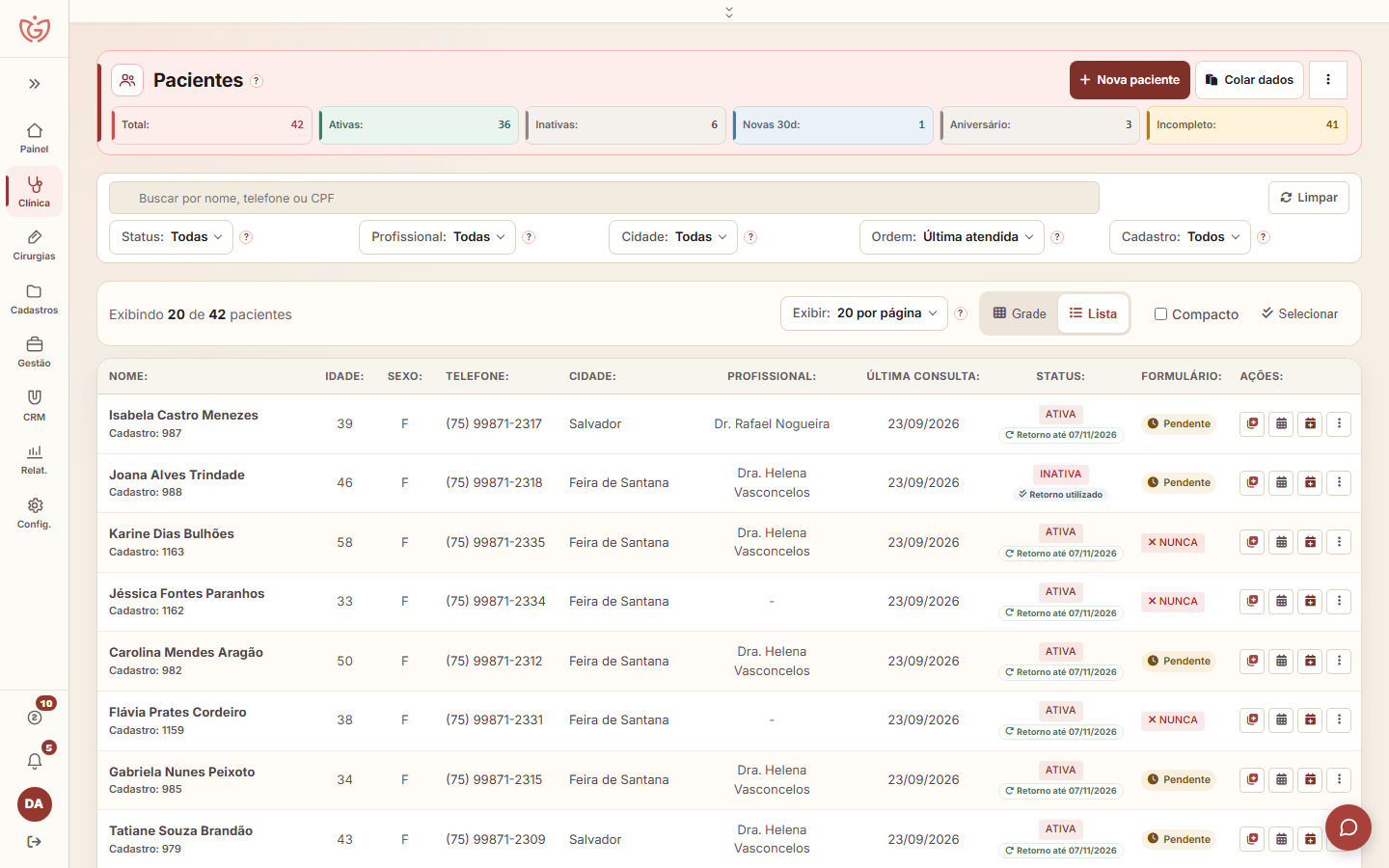Image resolution: width=1389 pixels, height=868 pixels.
Task: Focus the patient search field
Action: (x=604, y=198)
